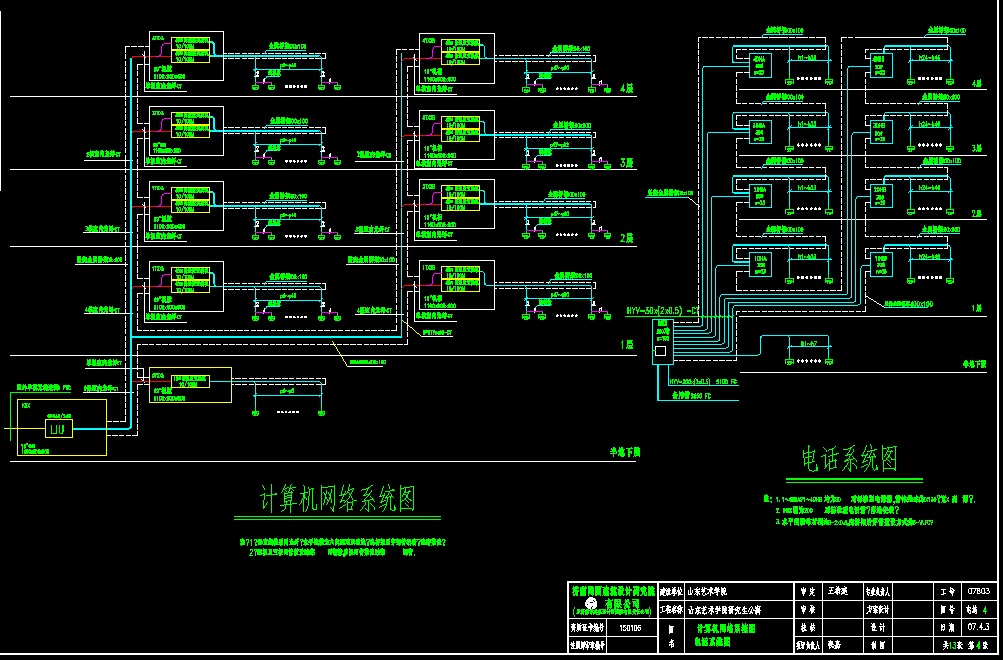Select certificate number 150105 cell
The image size is (1003, 660).
point(631,627)
